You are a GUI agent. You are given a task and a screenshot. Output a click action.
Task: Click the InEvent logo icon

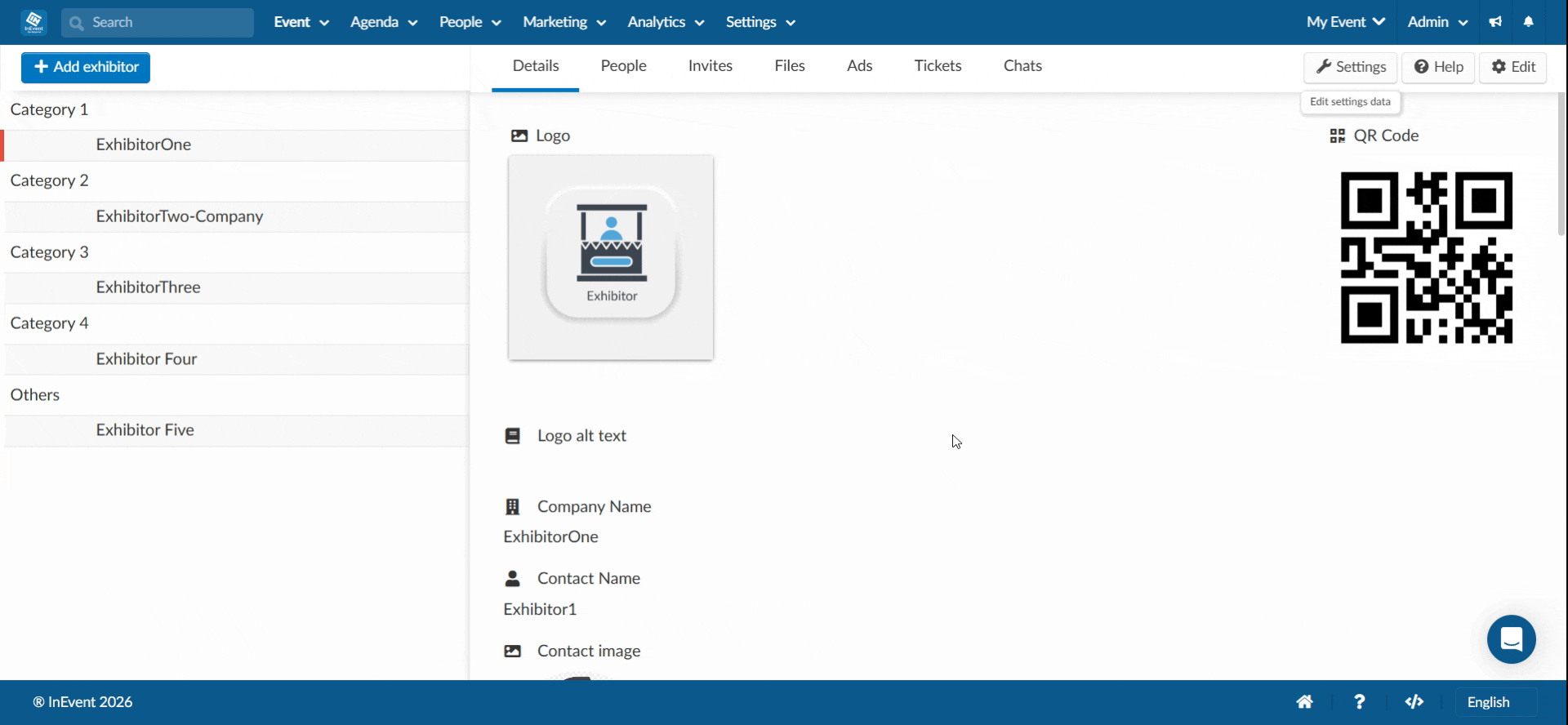(34, 22)
